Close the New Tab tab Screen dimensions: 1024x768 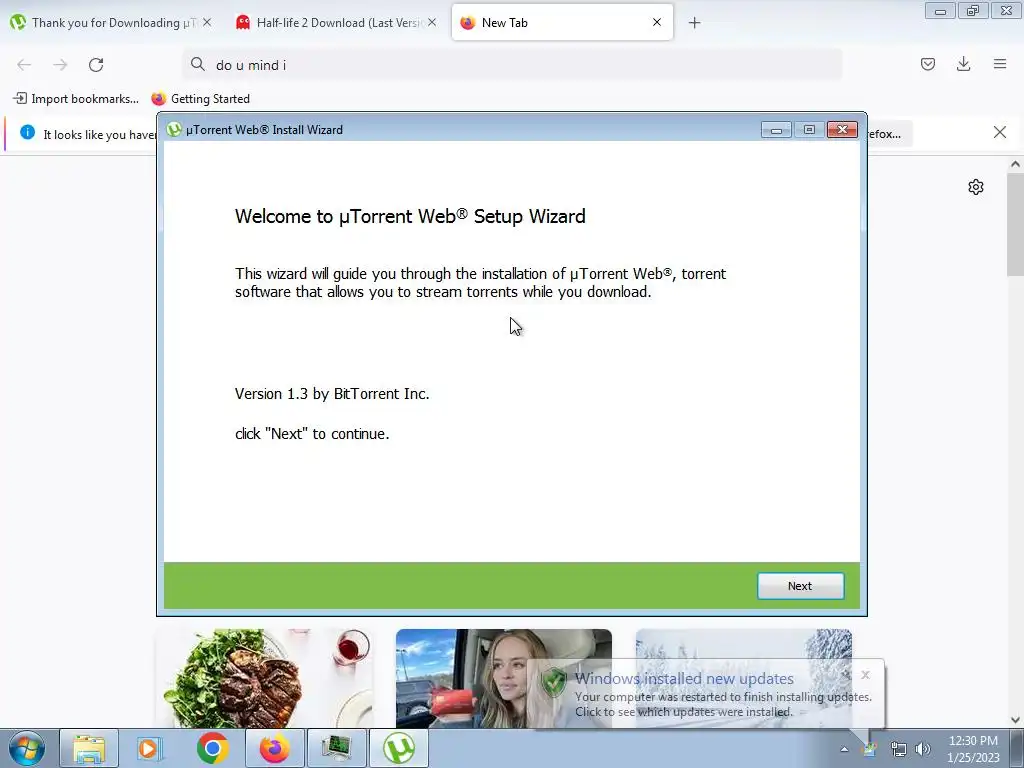click(x=657, y=22)
